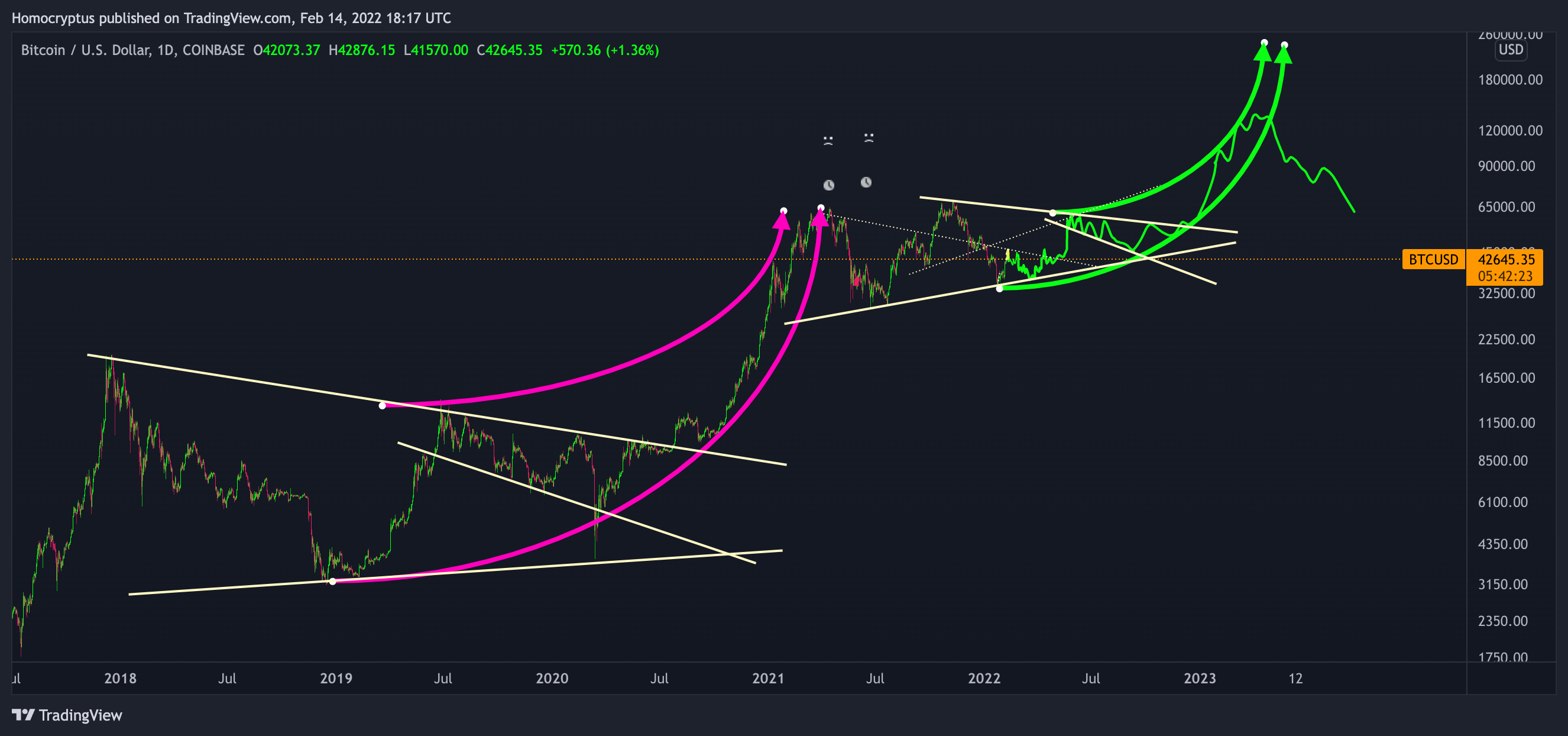Click the 2021 label on time axis
The width and height of the screenshot is (1568, 736).
pos(768,678)
